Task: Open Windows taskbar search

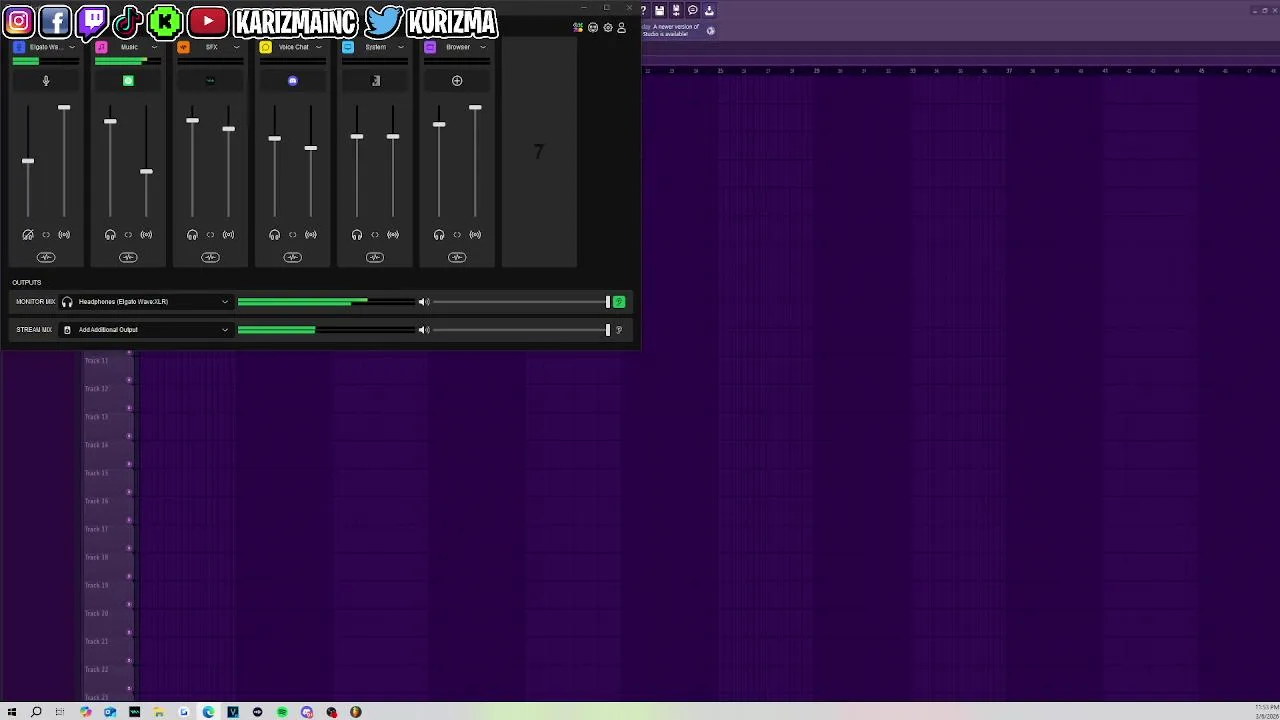Action: click(x=36, y=712)
